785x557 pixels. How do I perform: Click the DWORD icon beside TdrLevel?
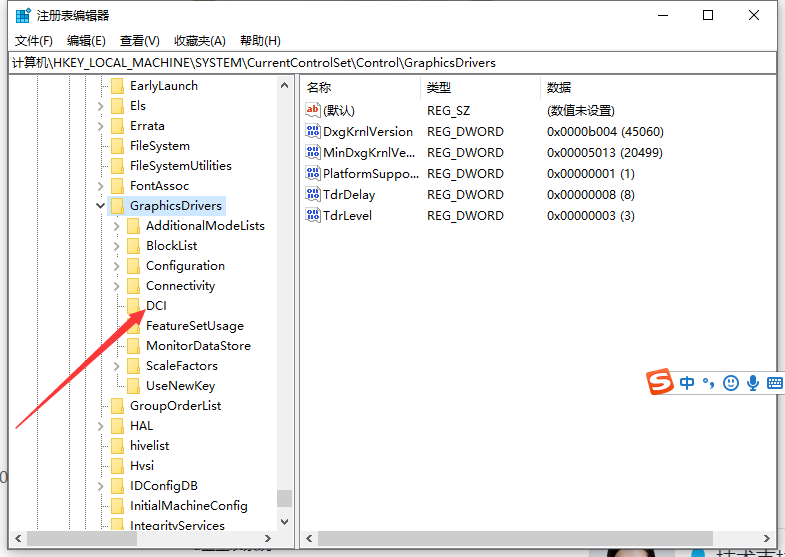pyautogui.click(x=312, y=215)
